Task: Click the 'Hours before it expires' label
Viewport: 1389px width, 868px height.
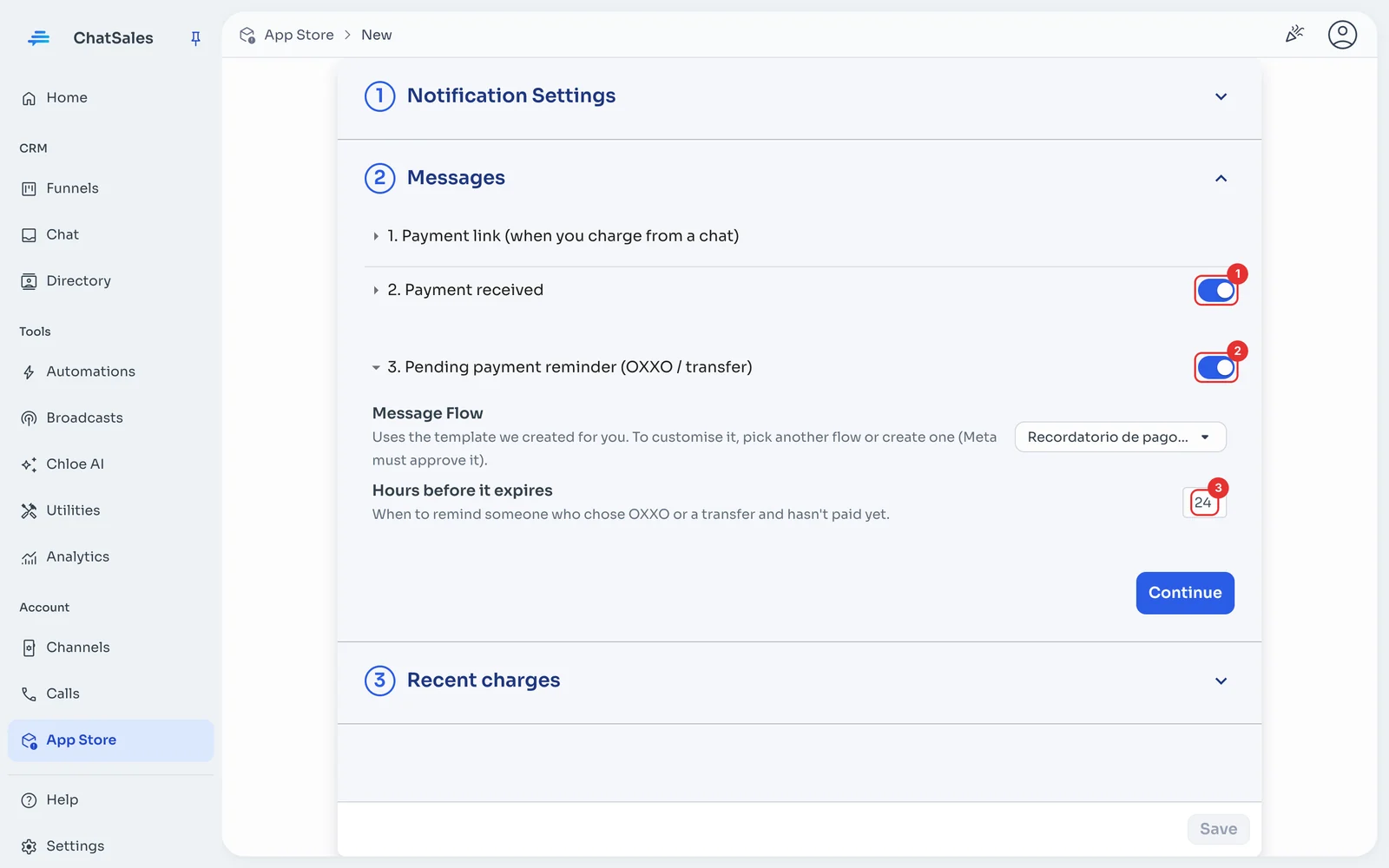Action: click(462, 490)
